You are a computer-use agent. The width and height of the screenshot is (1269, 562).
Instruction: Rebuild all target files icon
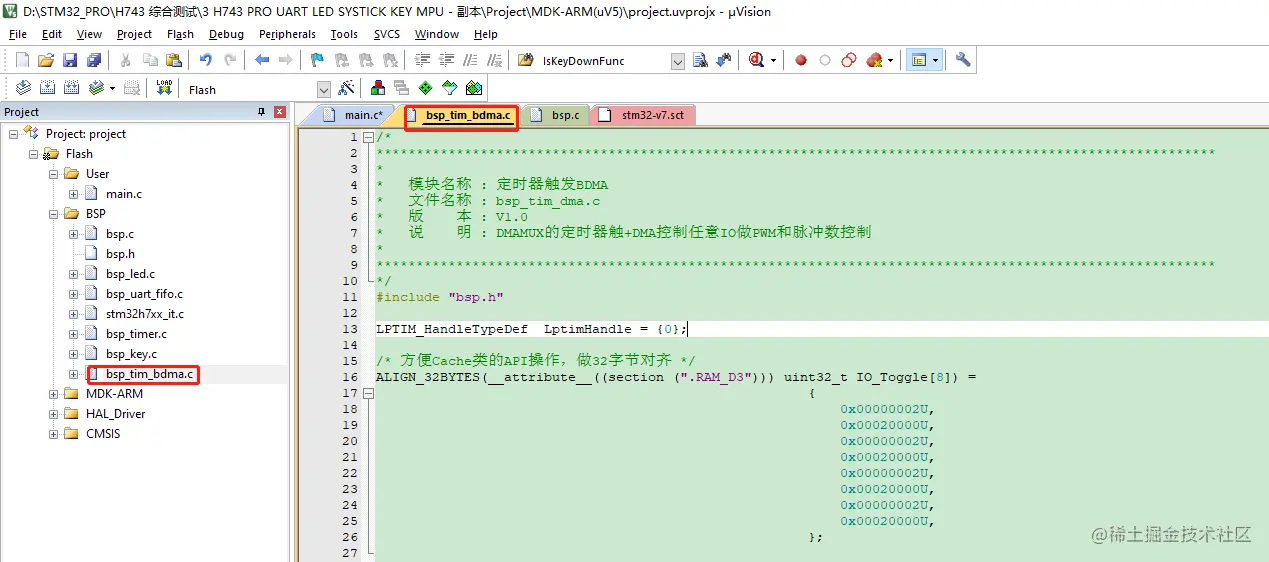pos(71,88)
